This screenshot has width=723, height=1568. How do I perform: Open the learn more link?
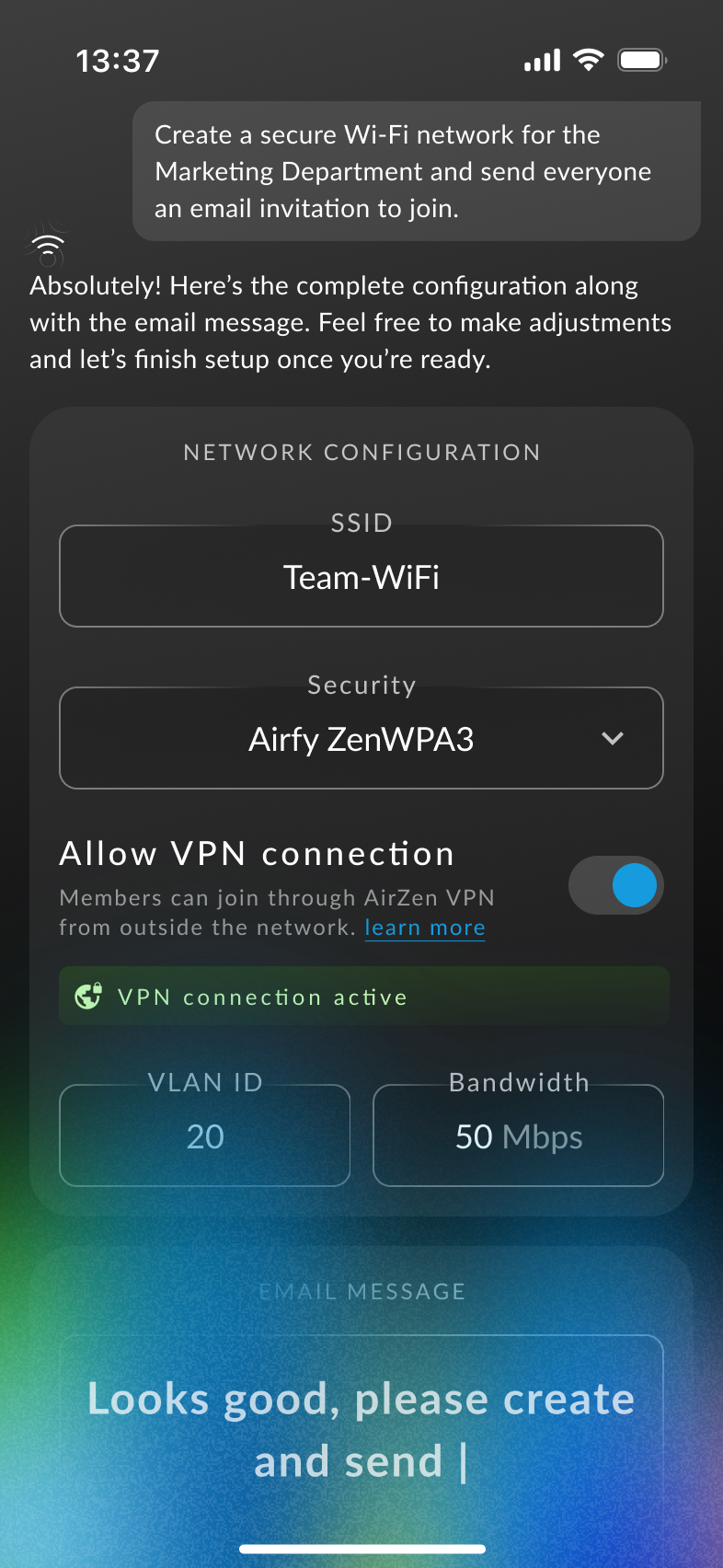point(425,928)
